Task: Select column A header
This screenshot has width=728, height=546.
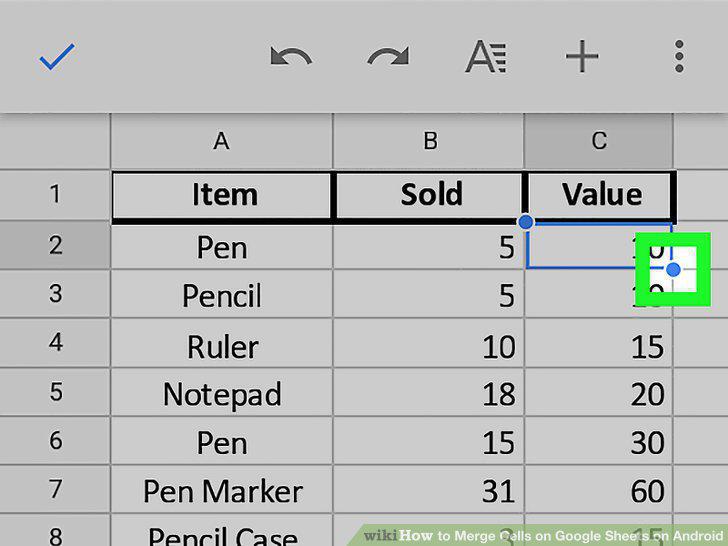Action: [x=221, y=141]
